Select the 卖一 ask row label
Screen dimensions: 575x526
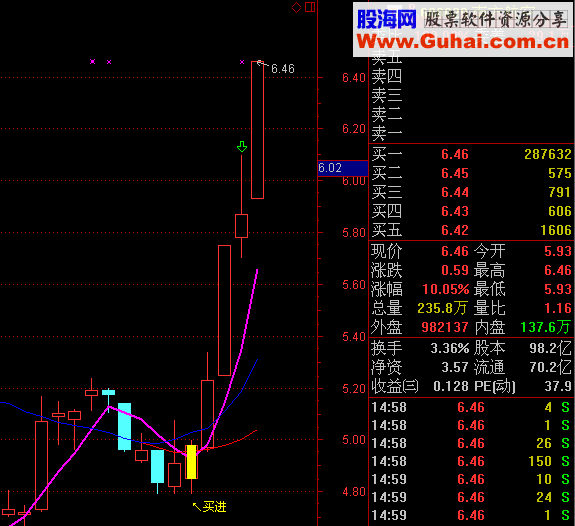[x=387, y=134]
